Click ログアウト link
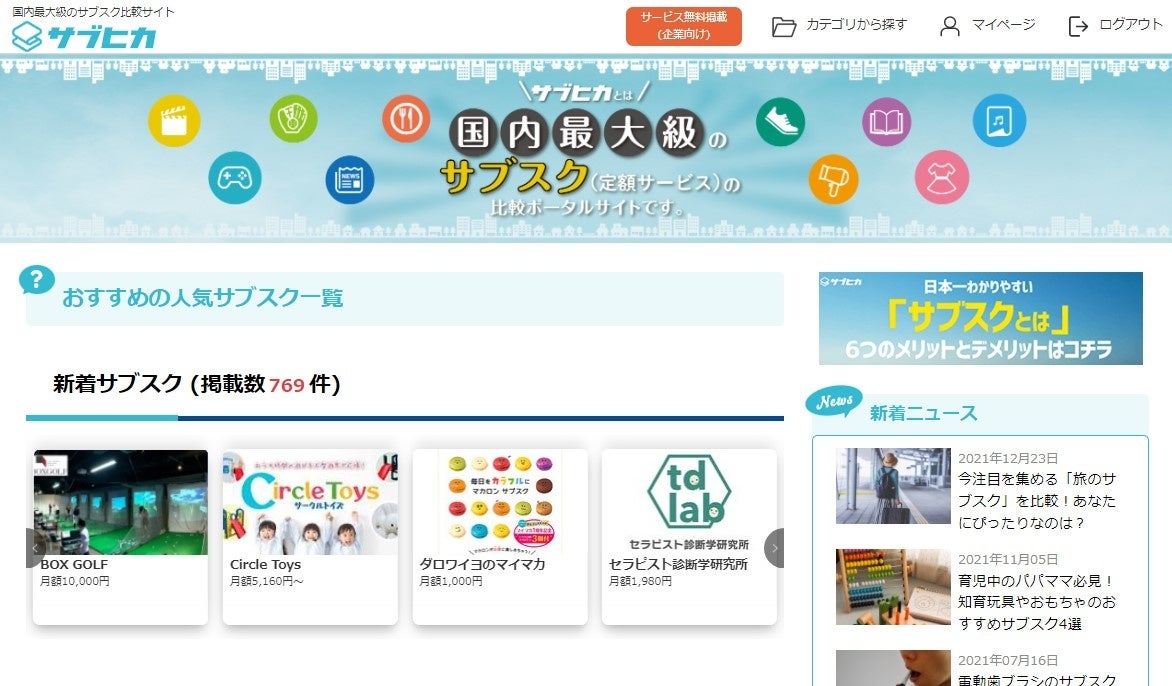The height and width of the screenshot is (686, 1172). [x=1130, y=25]
